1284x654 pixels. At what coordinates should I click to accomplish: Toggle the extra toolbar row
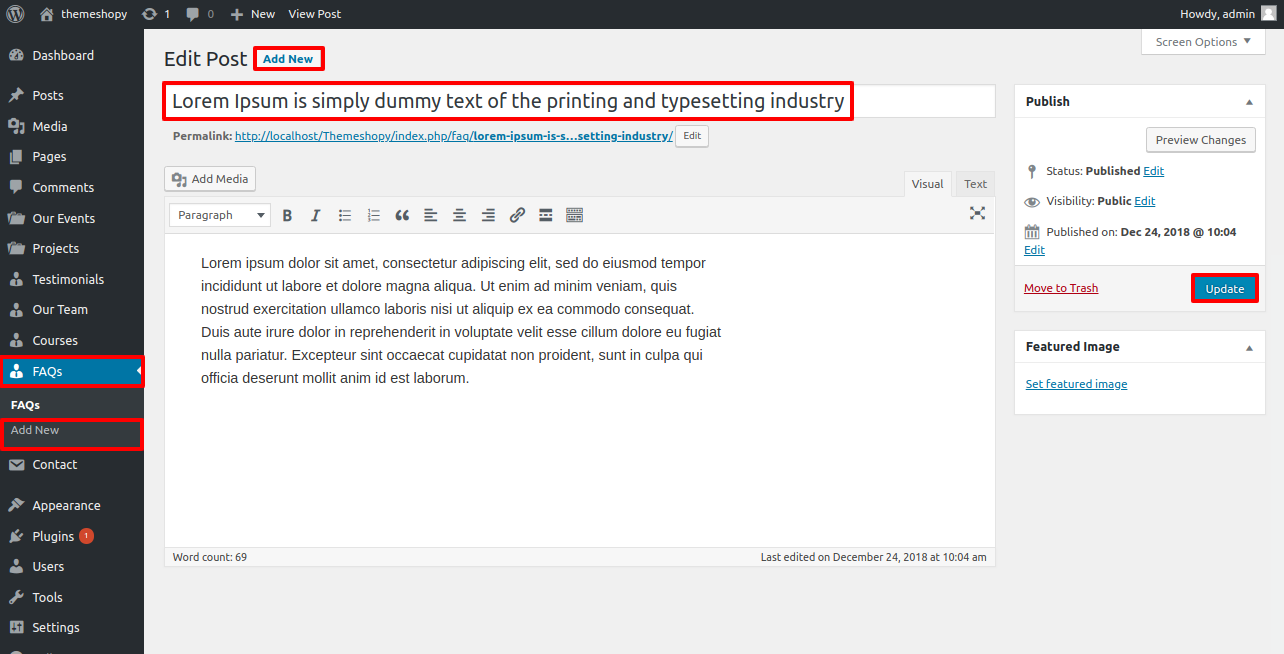pos(574,215)
